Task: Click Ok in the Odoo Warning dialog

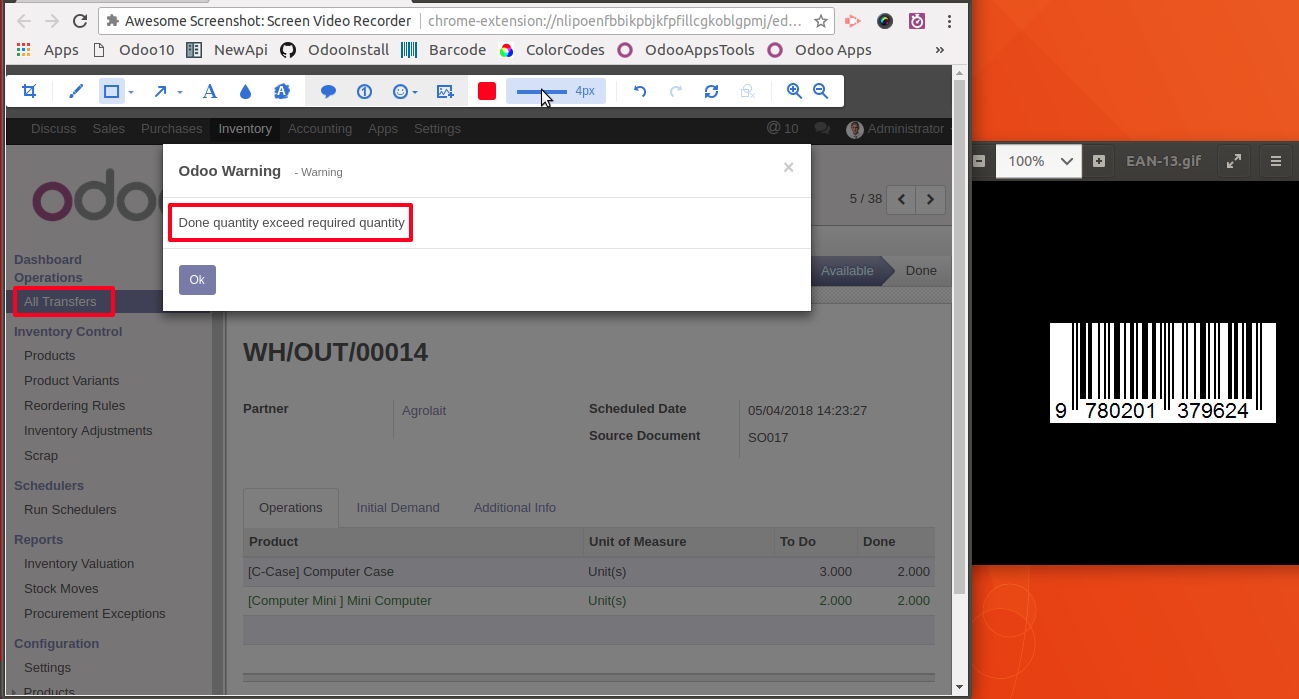Action: [x=197, y=280]
